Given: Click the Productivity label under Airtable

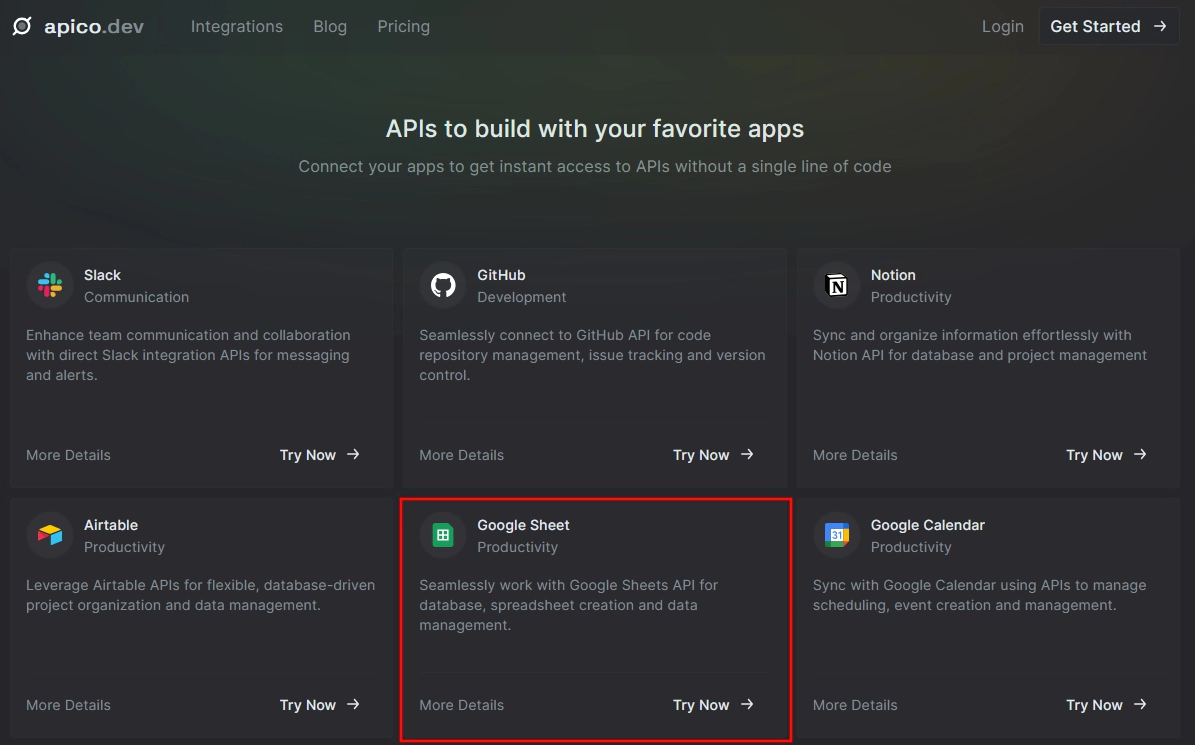Looking at the screenshot, I should pos(124,547).
